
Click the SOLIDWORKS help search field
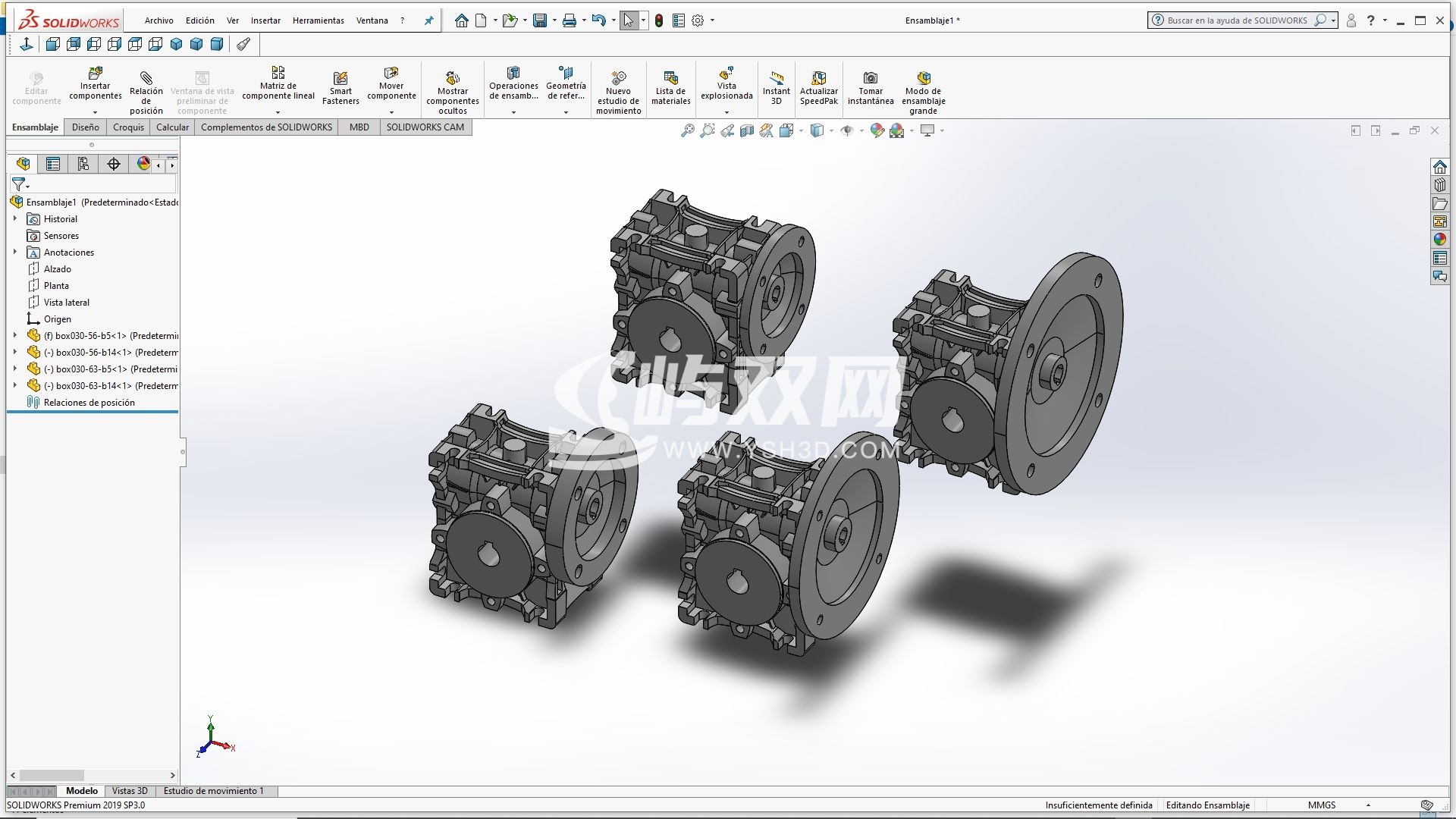pos(1238,20)
